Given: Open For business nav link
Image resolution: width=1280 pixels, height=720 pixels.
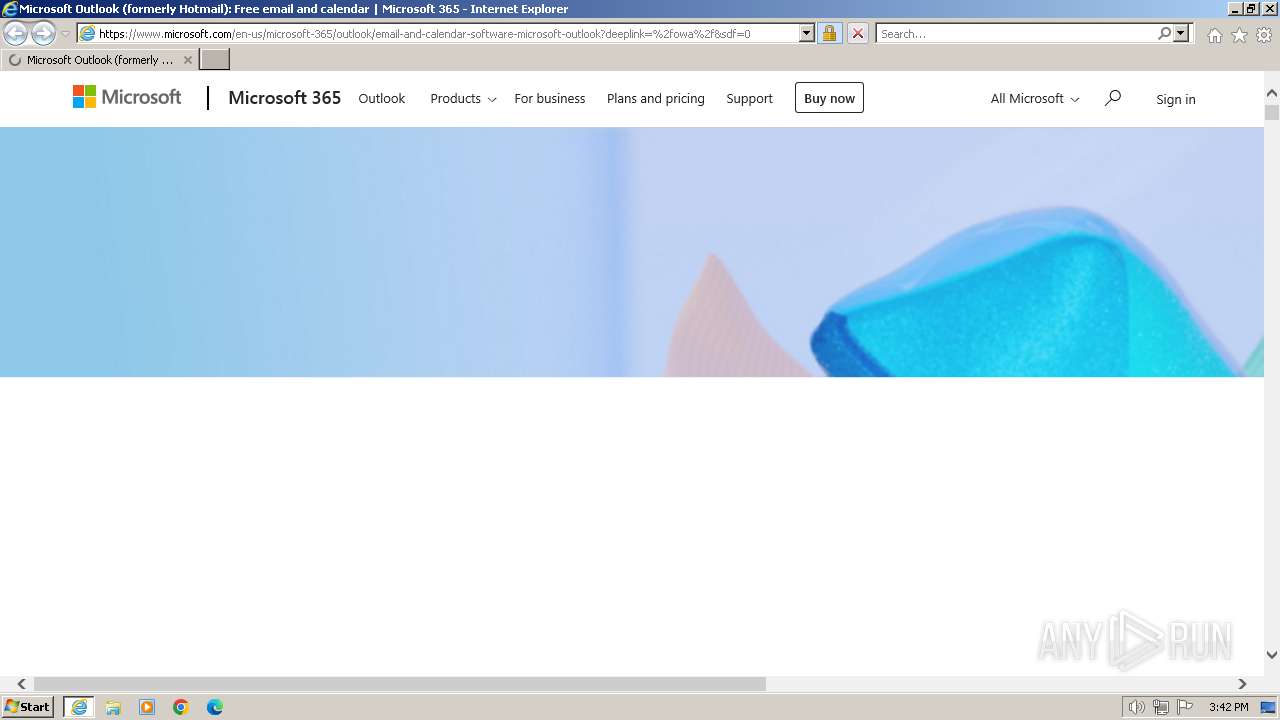Looking at the screenshot, I should coord(550,98).
